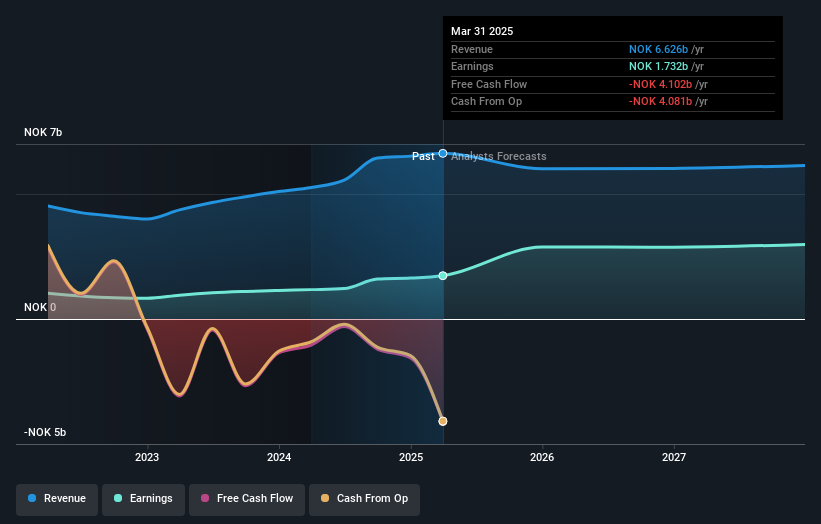Click the Earnings row label in tooltip
This screenshot has height=524, width=821.
click(472, 66)
